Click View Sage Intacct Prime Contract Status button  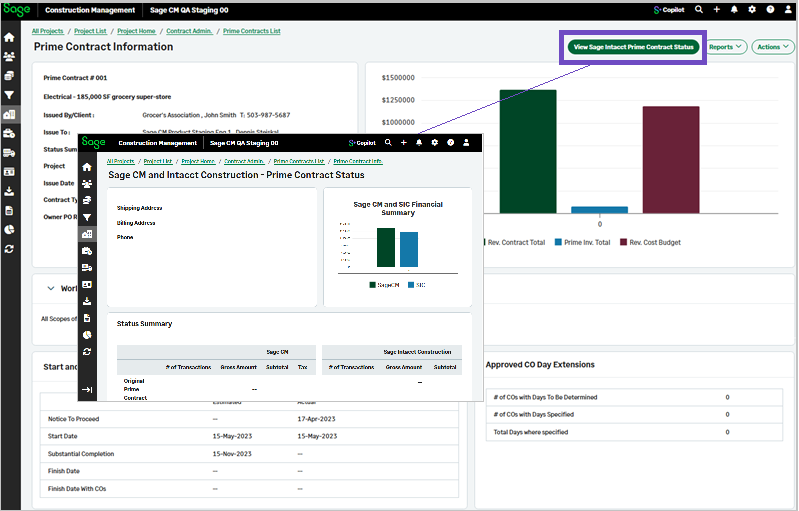tap(632, 47)
